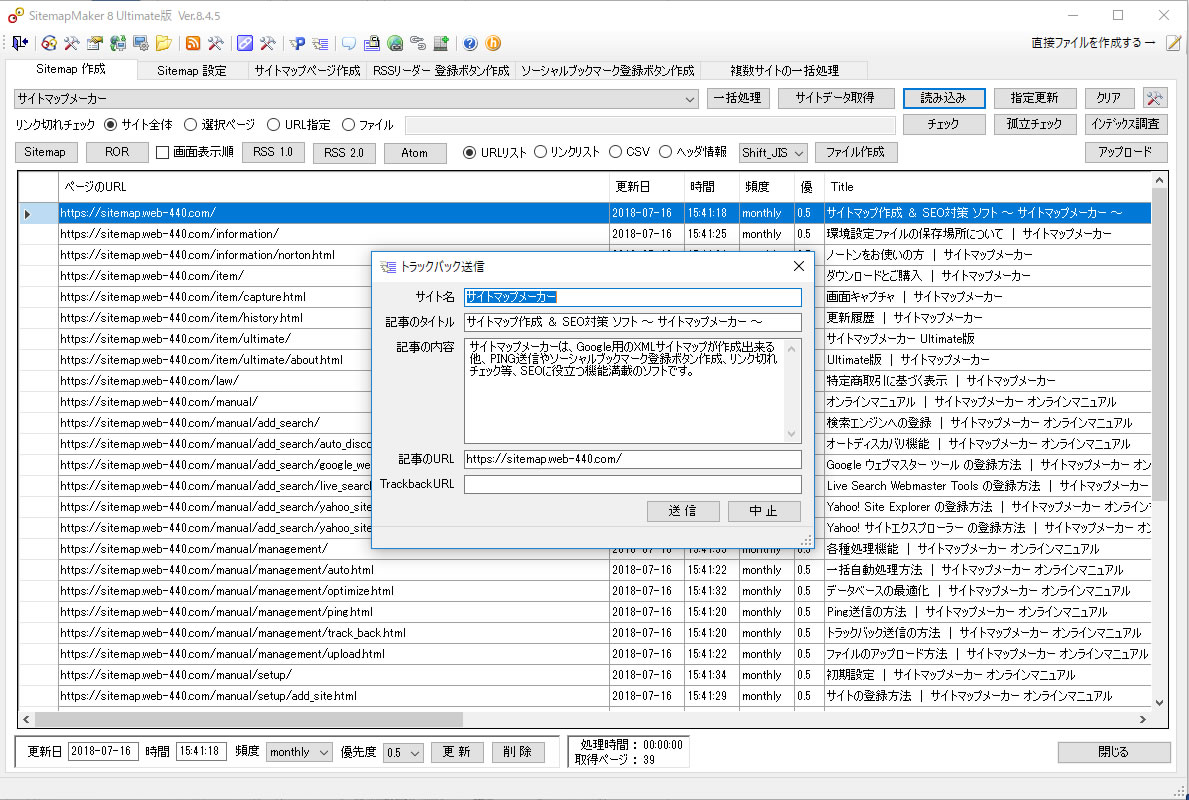The width and height of the screenshot is (1189, 800).
Task: Select ファイル radio button
Action: pyautogui.click(x=348, y=124)
